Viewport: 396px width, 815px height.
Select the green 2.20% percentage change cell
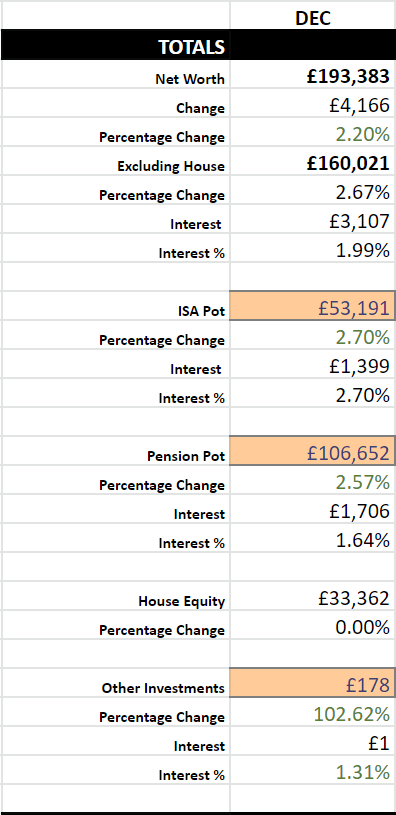pyautogui.click(x=313, y=134)
